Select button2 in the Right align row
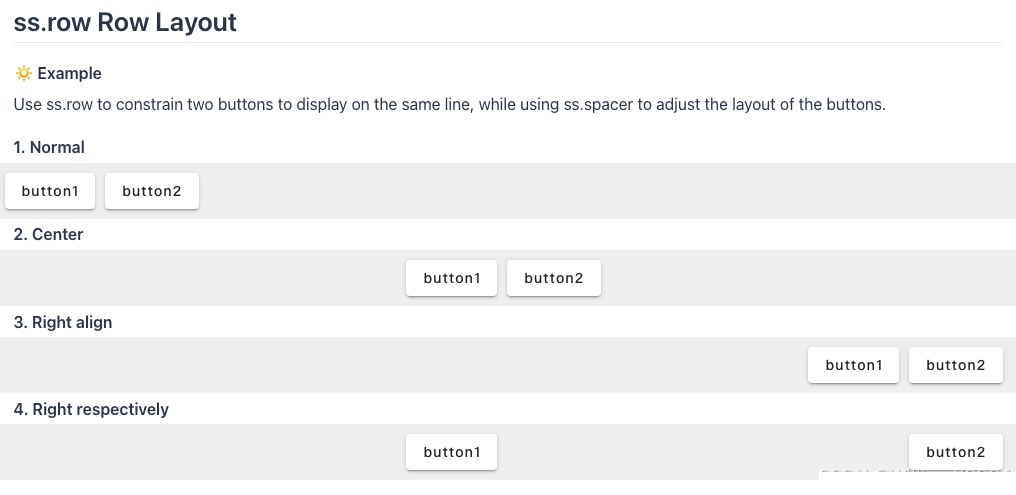Image resolution: width=1016 pixels, height=495 pixels. 955,365
